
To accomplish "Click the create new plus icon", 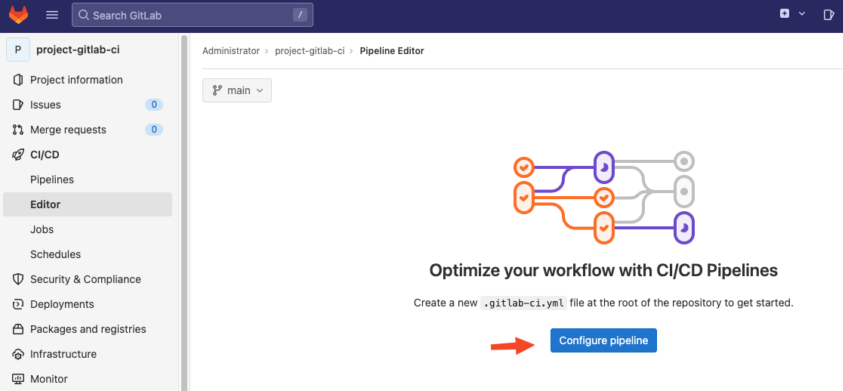I will coord(785,14).
